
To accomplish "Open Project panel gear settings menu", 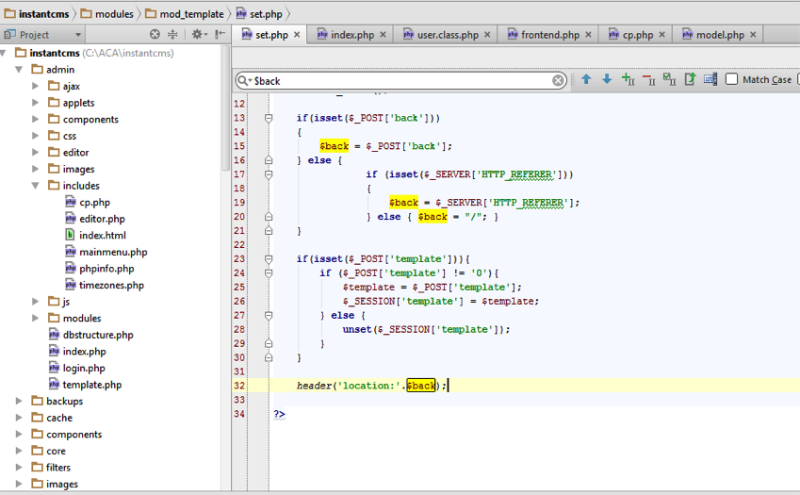I will coord(198,34).
